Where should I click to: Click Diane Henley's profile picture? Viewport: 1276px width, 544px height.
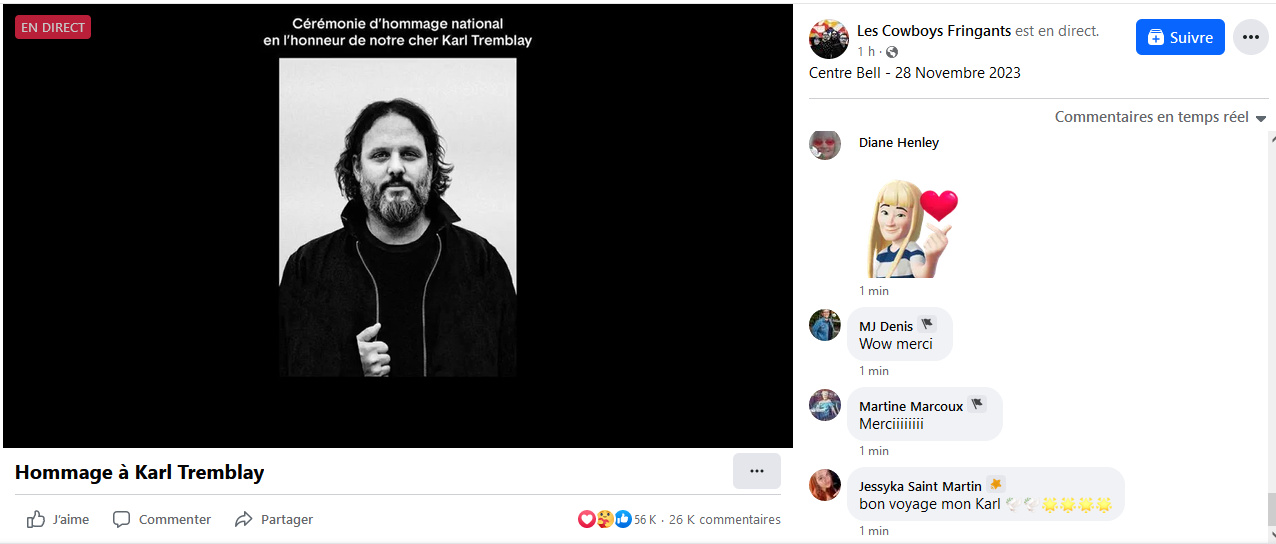pos(825,145)
